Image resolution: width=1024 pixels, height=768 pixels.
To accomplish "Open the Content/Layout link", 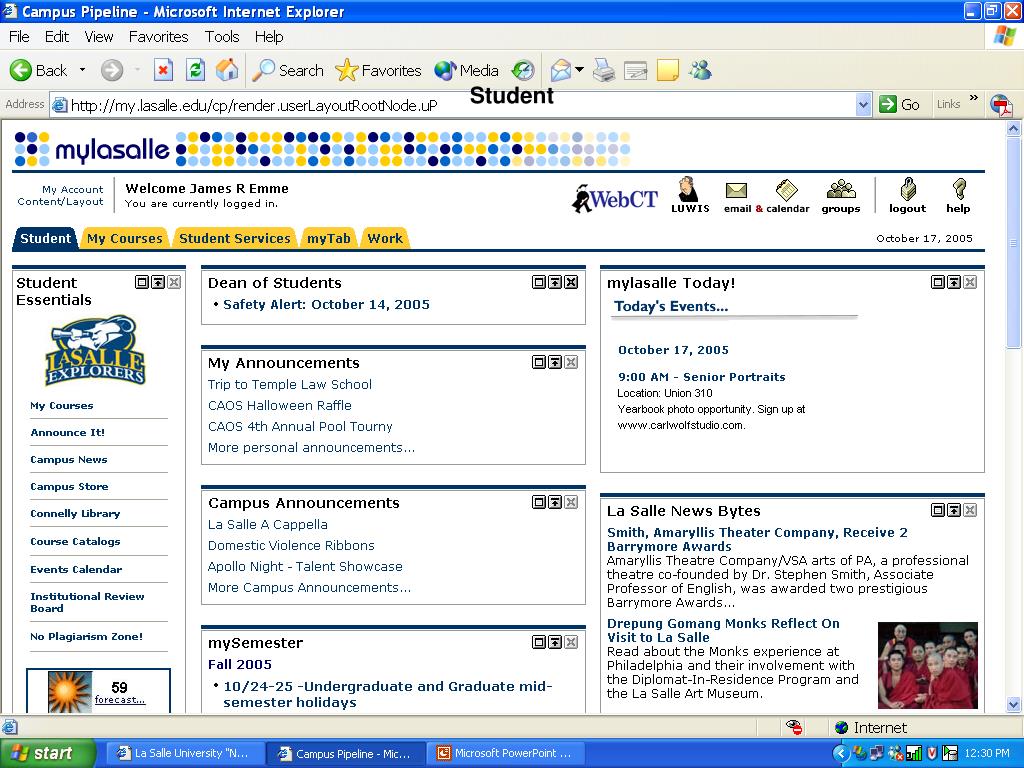I will (60, 202).
